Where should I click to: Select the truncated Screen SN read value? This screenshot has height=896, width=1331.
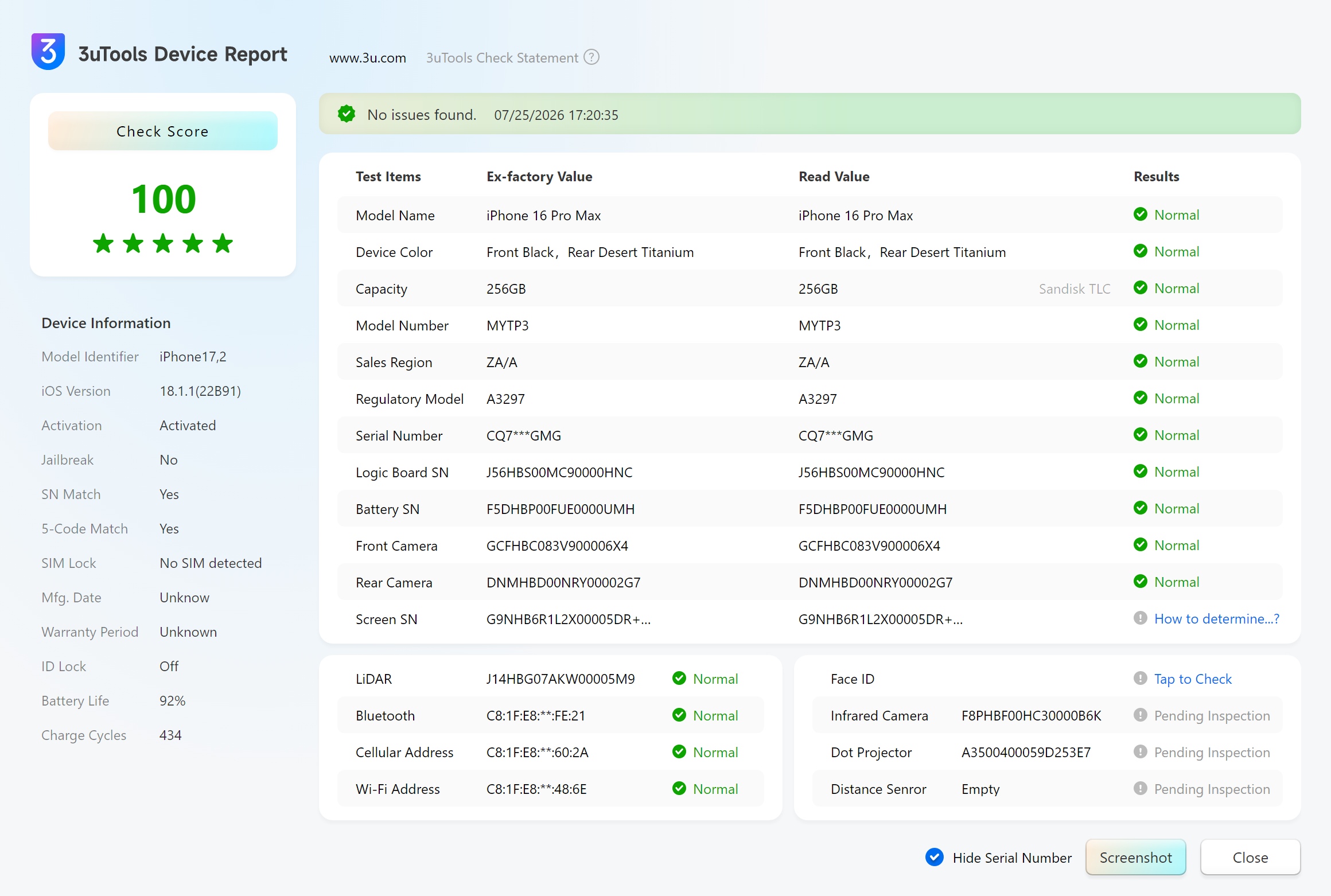[881, 619]
